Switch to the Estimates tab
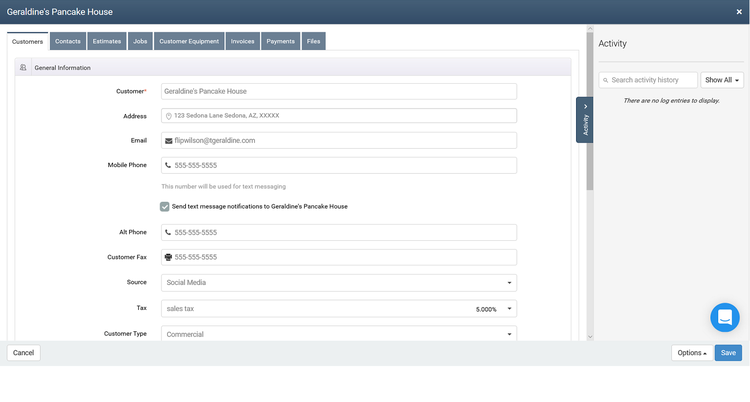Image resolution: width=750 pixels, height=402 pixels. pos(107,41)
